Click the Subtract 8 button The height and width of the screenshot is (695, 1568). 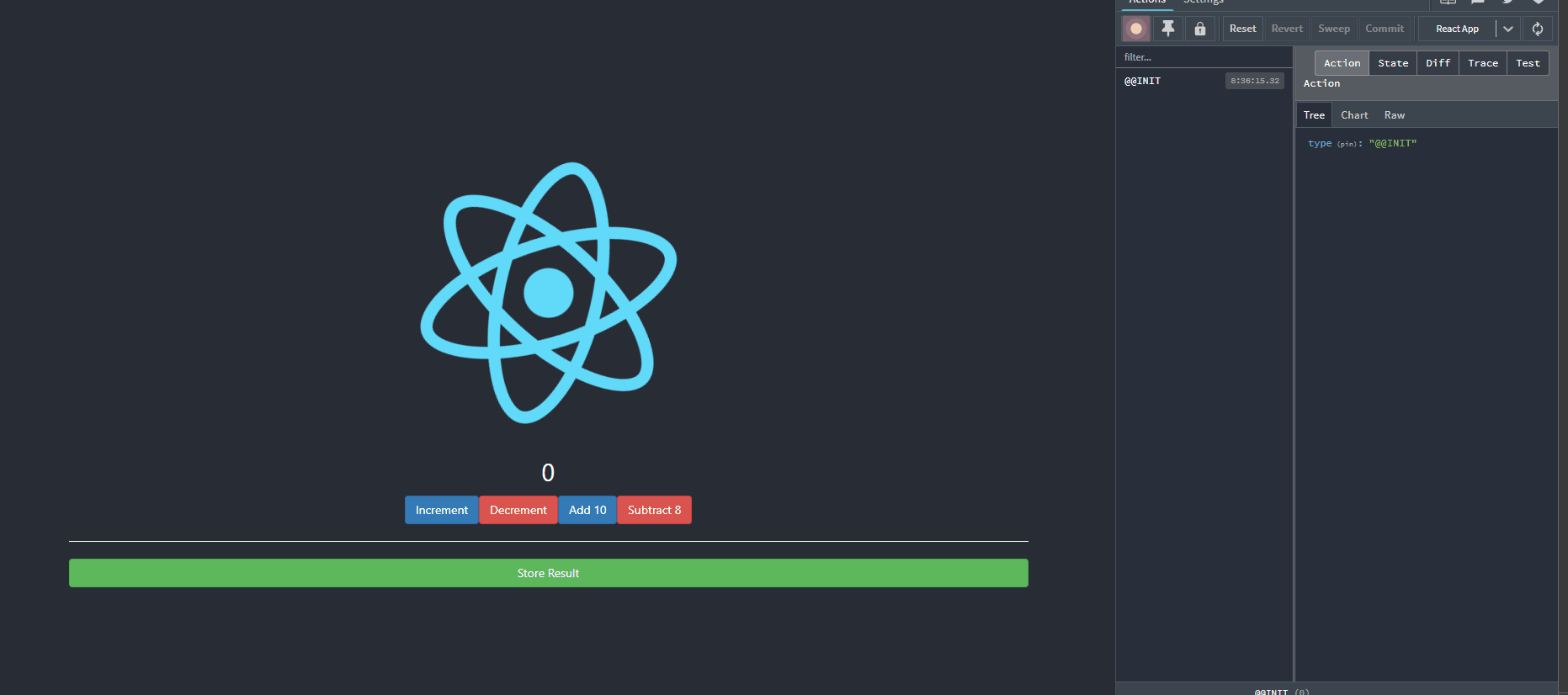click(655, 510)
